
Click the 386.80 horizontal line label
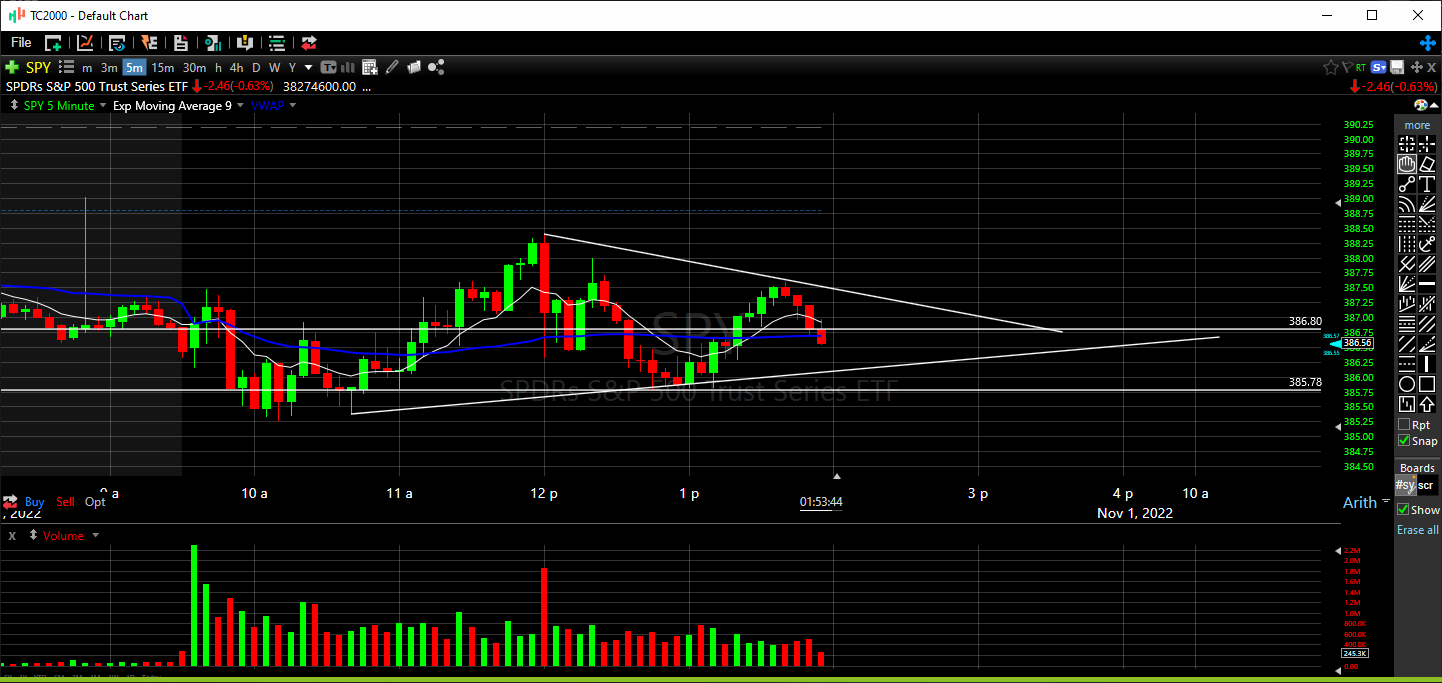pyautogui.click(x=1306, y=322)
